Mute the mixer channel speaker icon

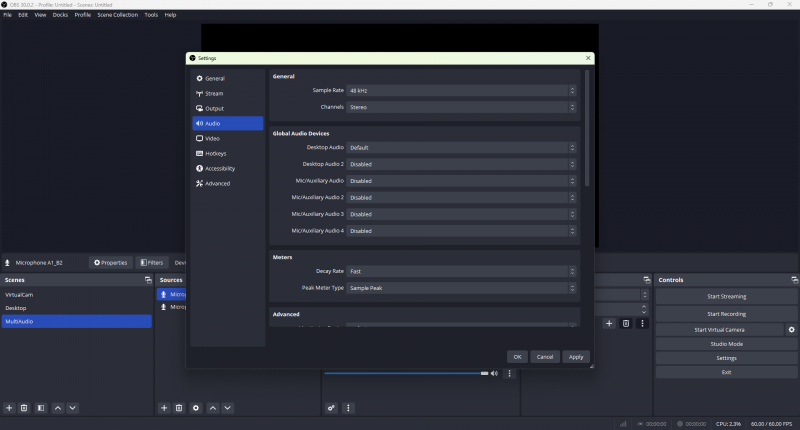(494, 373)
